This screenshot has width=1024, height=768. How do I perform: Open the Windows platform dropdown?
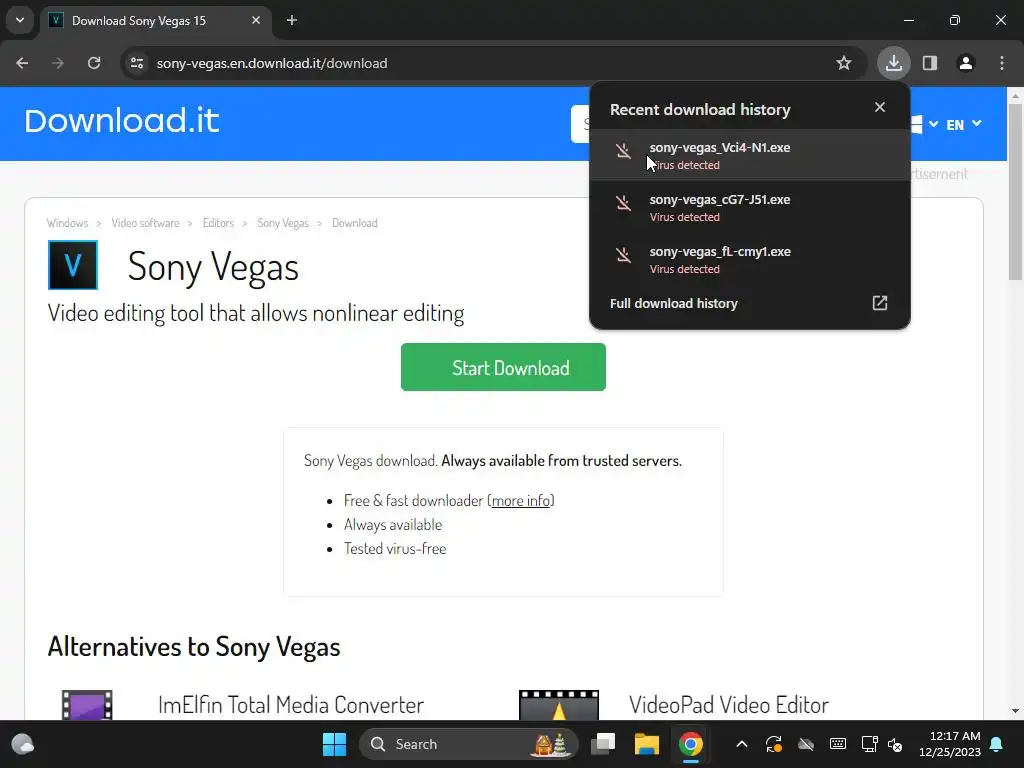pyautogui.click(x=924, y=124)
